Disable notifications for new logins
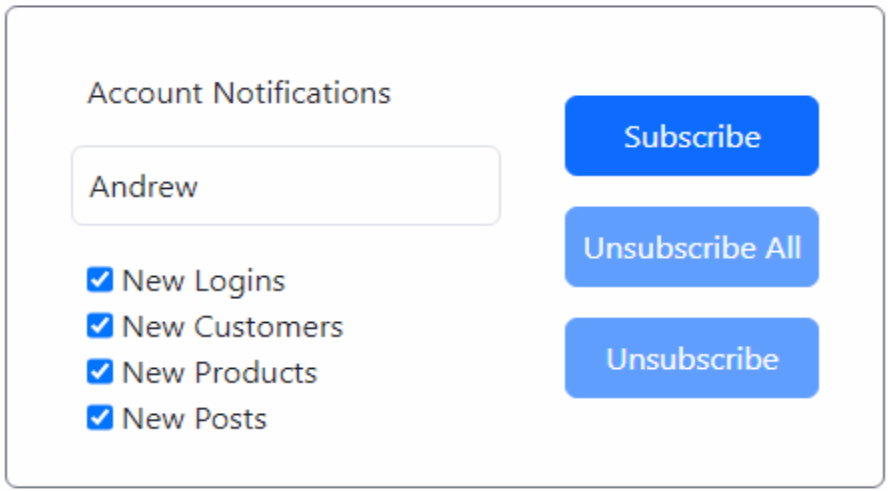888x491 pixels. (100, 280)
